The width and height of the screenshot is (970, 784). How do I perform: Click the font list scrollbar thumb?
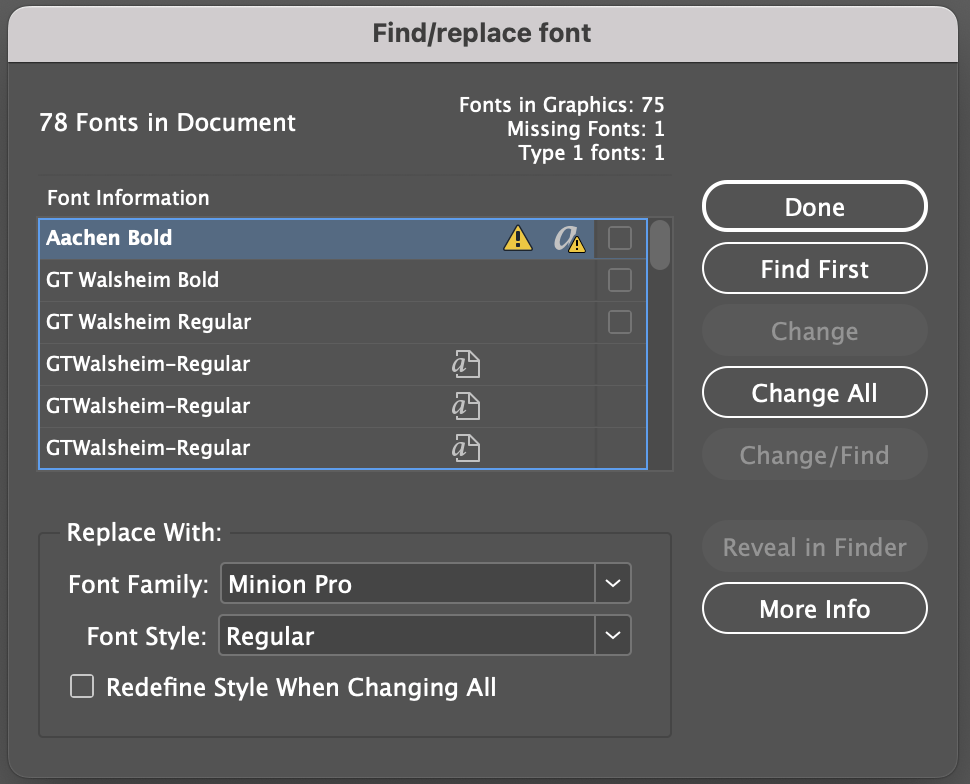click(660, 245)
